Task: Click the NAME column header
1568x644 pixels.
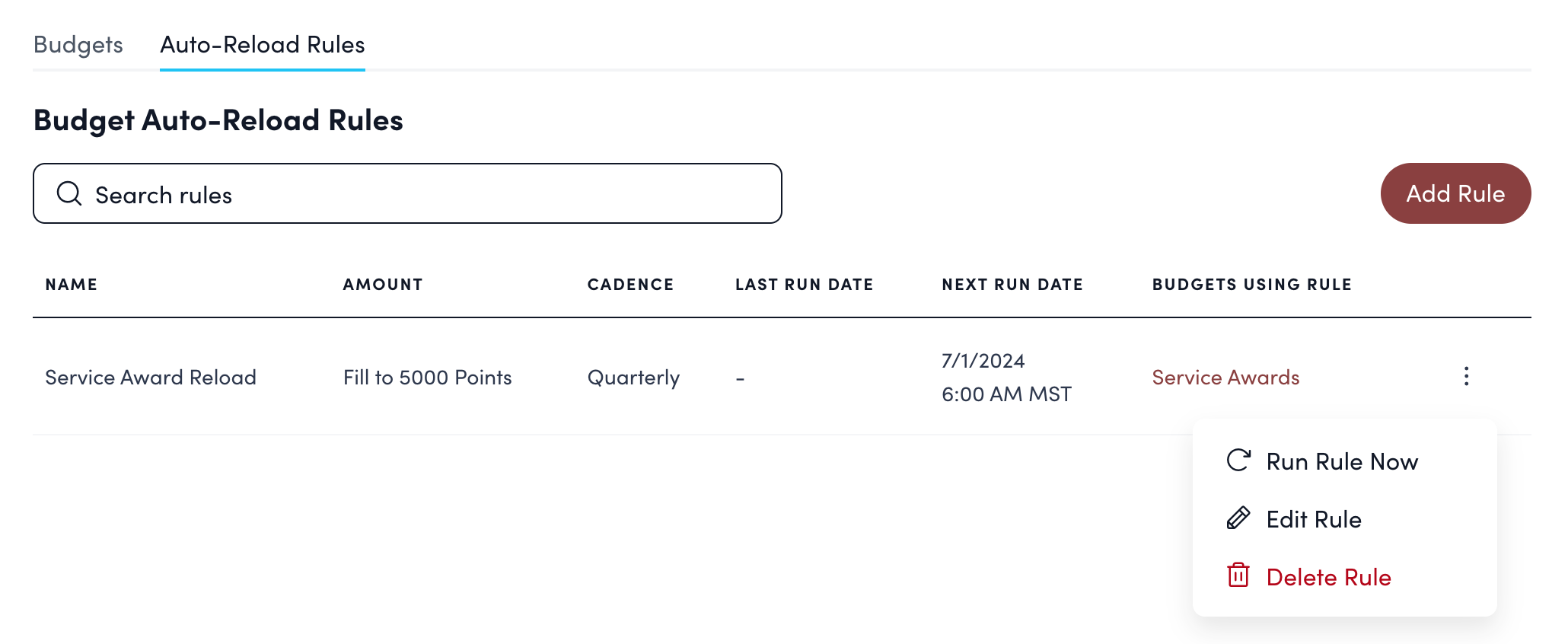Action: 72,285
